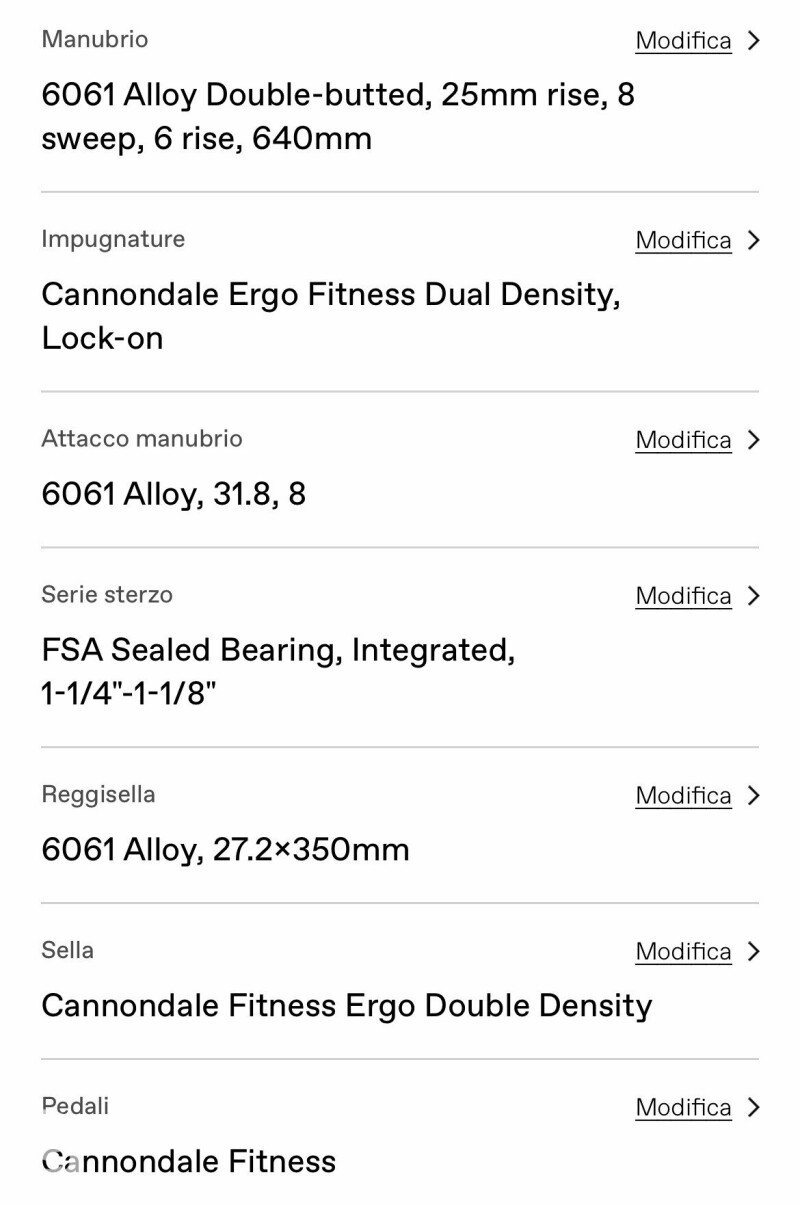
Task: Open Modifica for the Reggisella entry
Action: [x=683, y=796]
